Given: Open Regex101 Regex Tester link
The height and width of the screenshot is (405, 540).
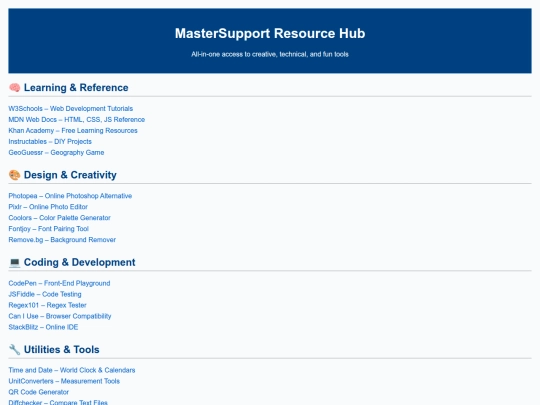Looking at the screenshot, I should (x=48, y=305).
